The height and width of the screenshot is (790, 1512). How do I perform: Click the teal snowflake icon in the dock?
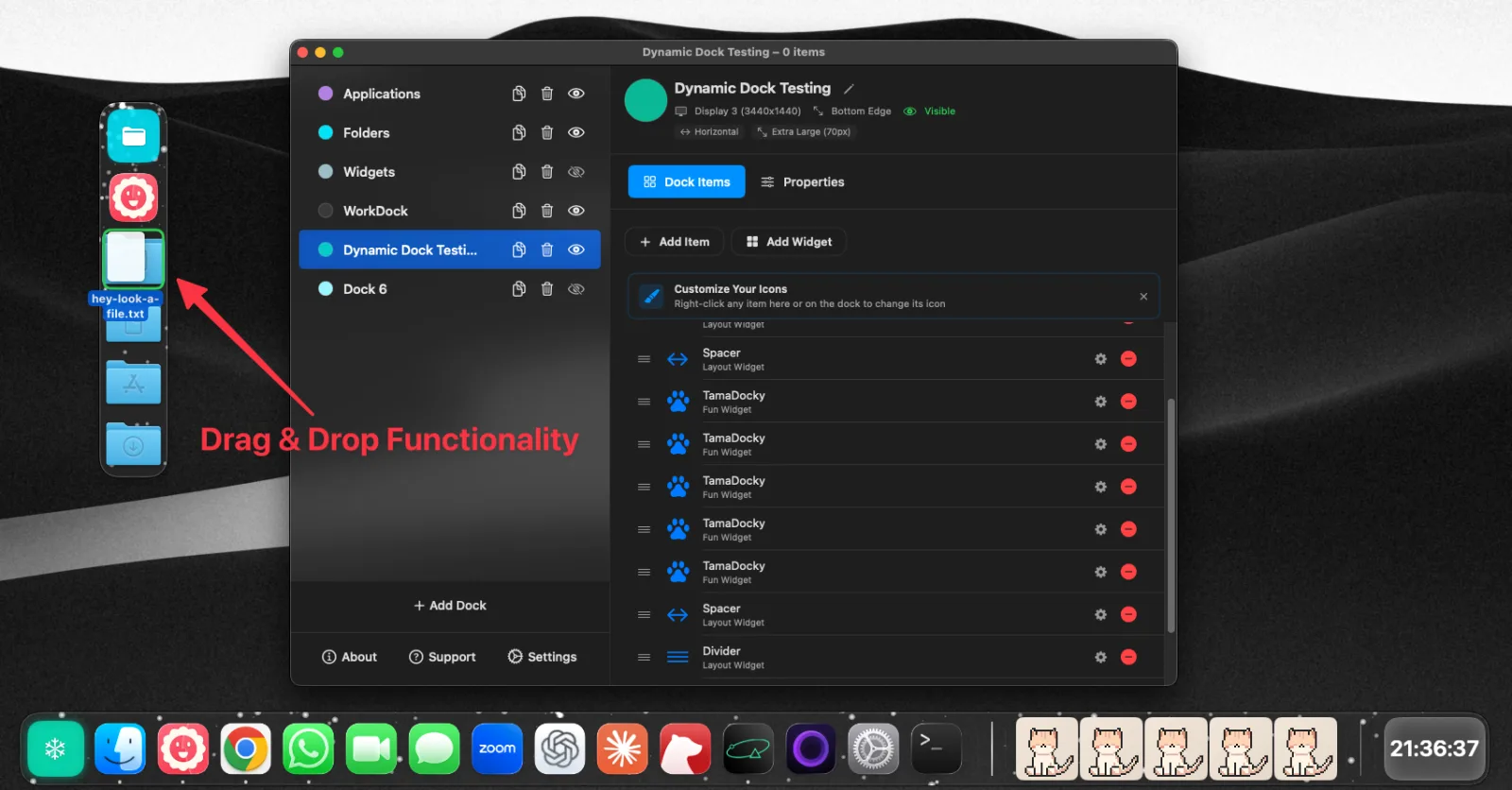point(56,749)
